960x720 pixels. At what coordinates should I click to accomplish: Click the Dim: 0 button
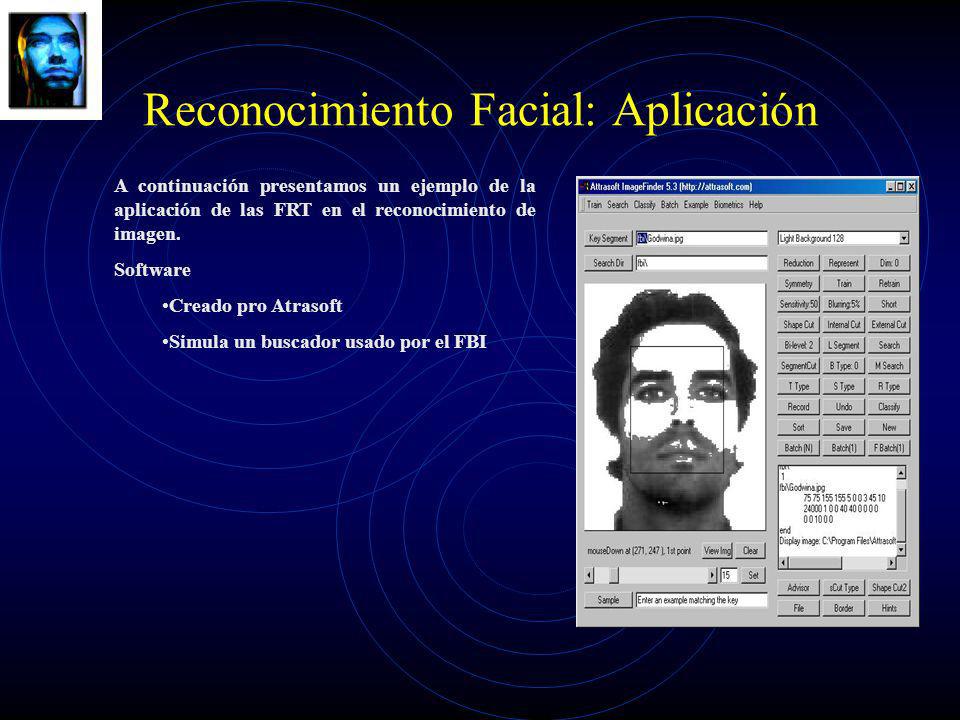pyautogui.click(x=889, y=263)
